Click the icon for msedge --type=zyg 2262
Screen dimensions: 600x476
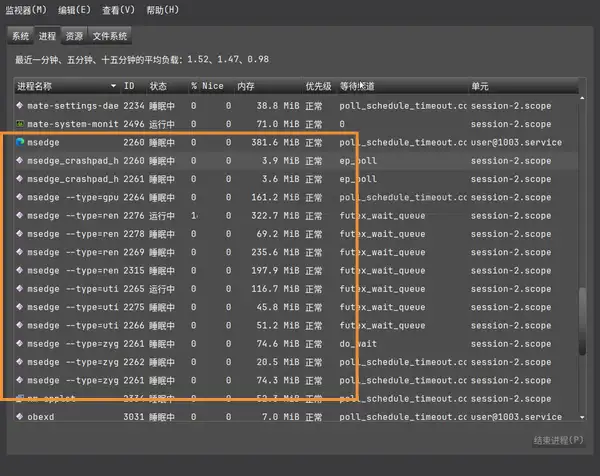[x=20, y=362]
